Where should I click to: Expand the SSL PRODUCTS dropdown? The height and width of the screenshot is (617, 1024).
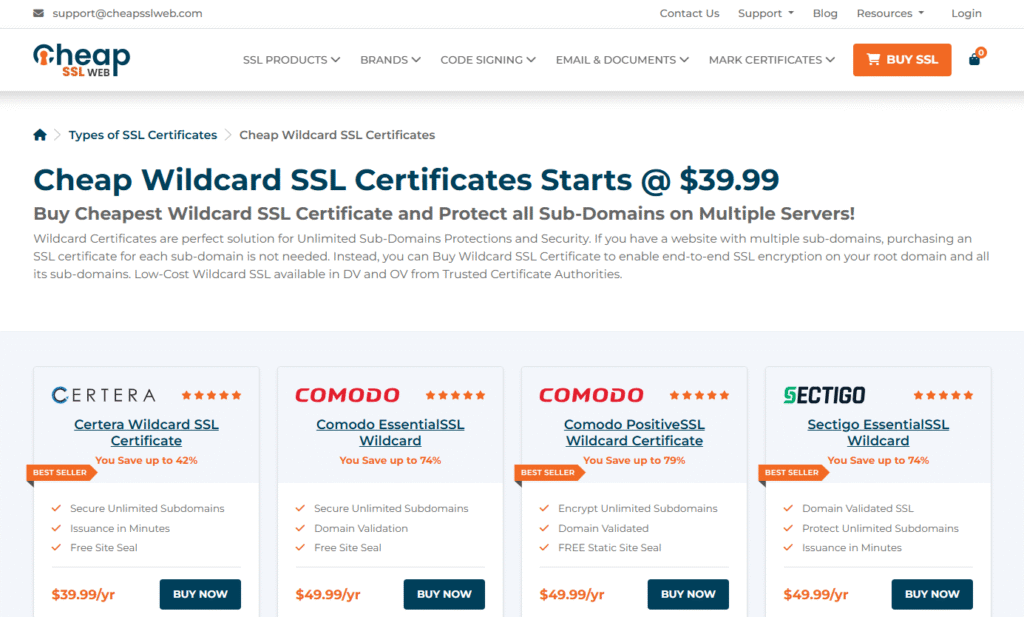coord(291,59)
